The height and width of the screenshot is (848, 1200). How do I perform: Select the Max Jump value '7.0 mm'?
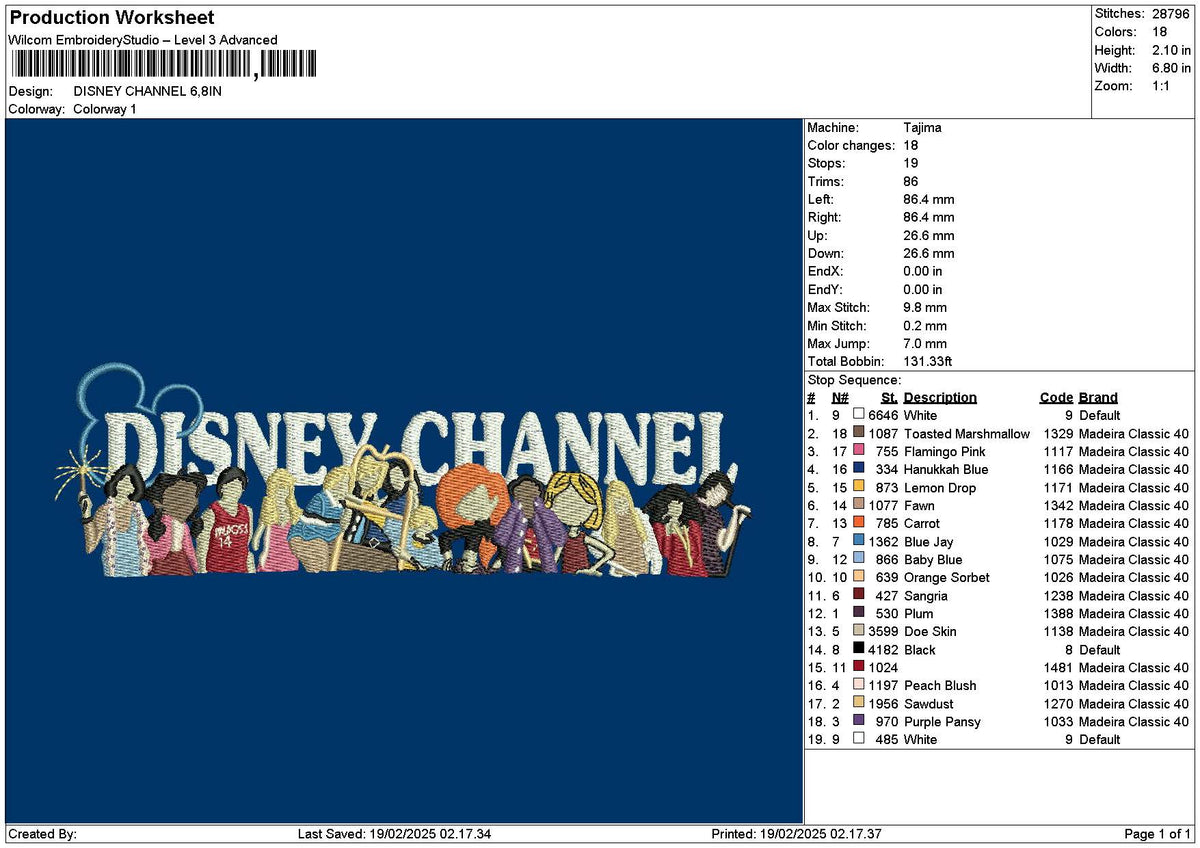coord(925,343)
